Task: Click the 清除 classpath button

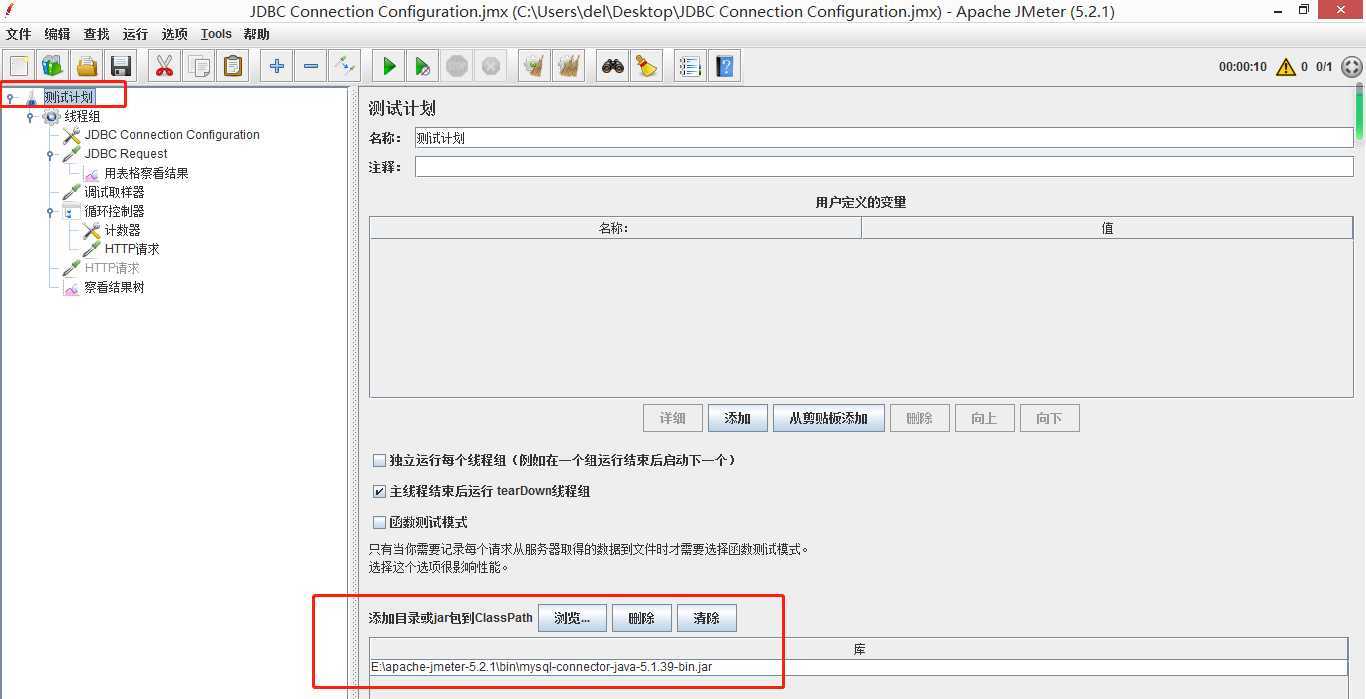Action: pyautogui.click(x=707, y=618)
